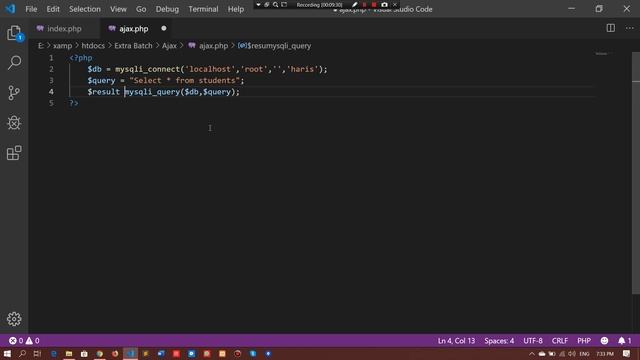Click the editor vertical scrollbar
640x360 pixels.
[x=636, y=172]
